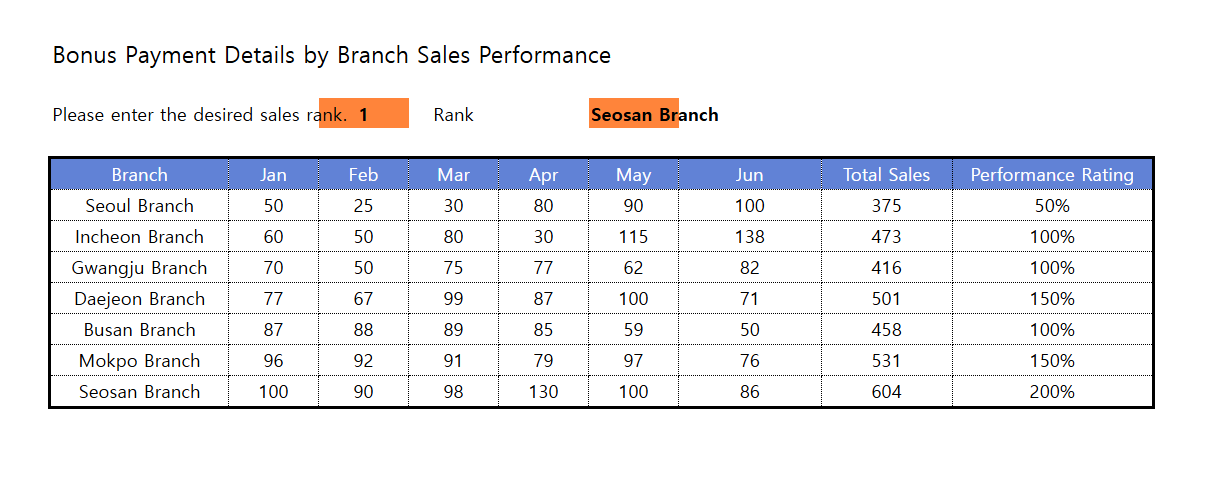The width and height of the screenshot is (1232, 483).
Task: Select the Rank label cell
Action: [454, 114]
